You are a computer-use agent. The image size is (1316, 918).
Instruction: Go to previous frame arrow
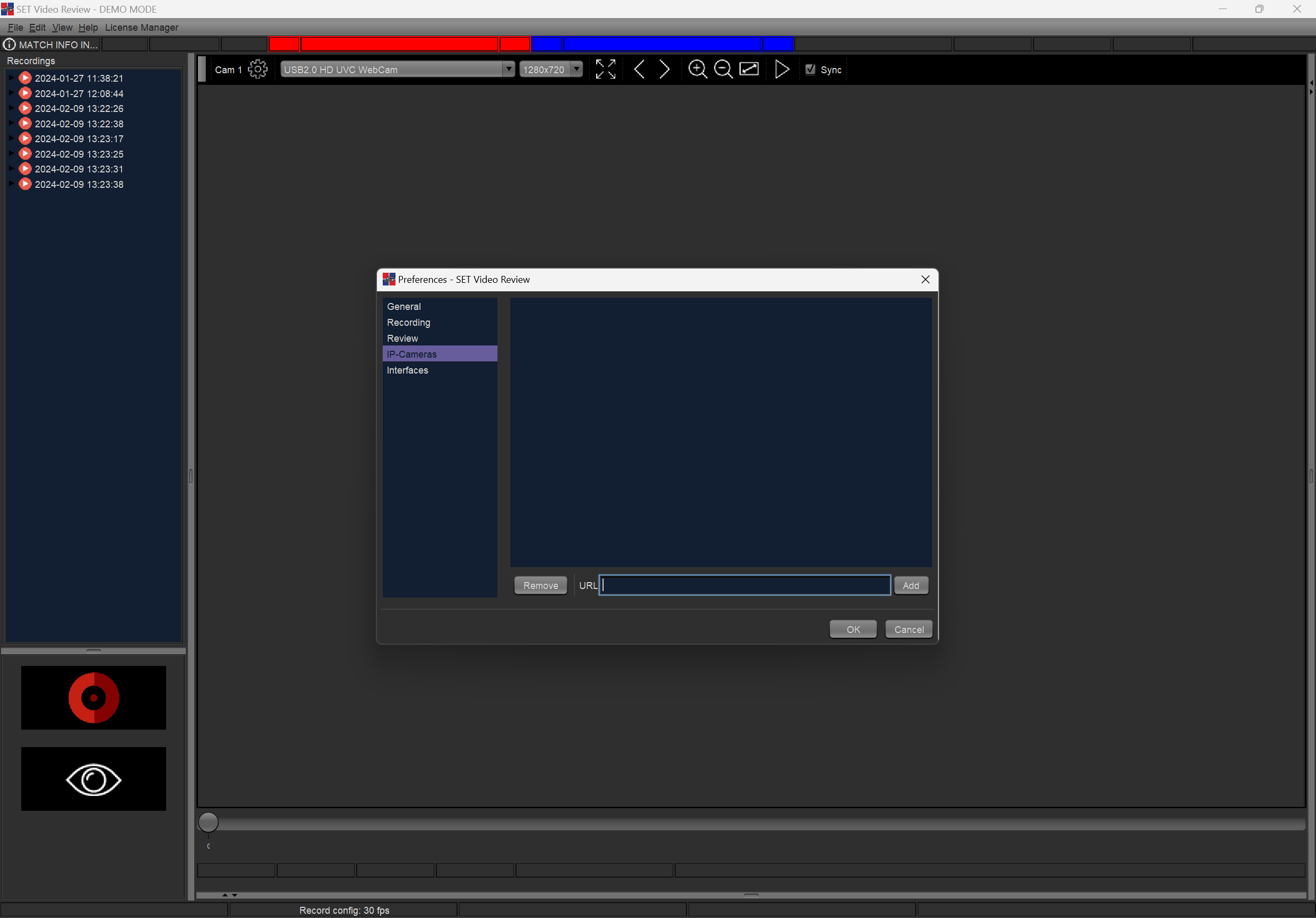[639, 70]
